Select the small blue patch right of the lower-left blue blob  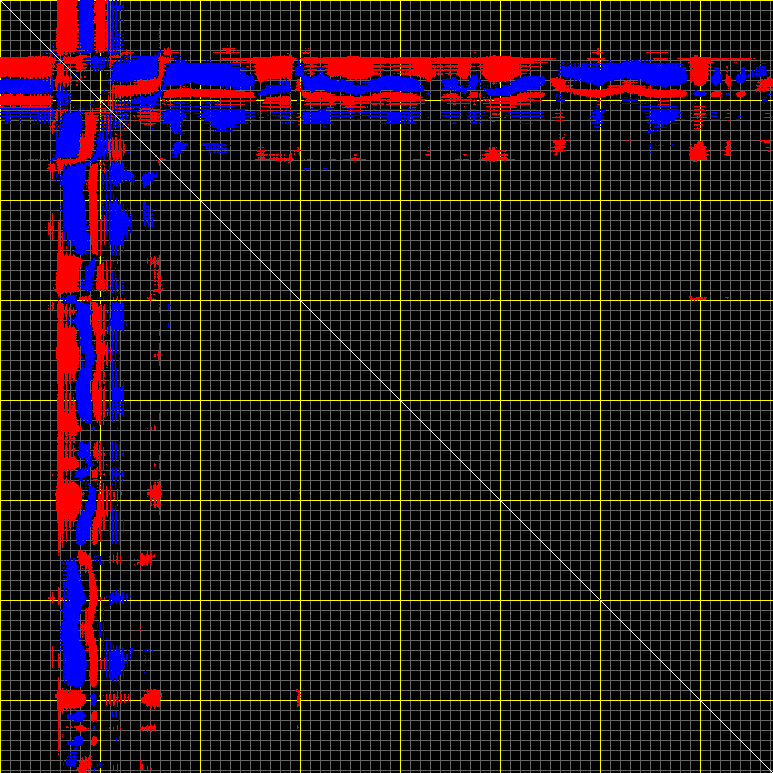[x=118, y=660]
